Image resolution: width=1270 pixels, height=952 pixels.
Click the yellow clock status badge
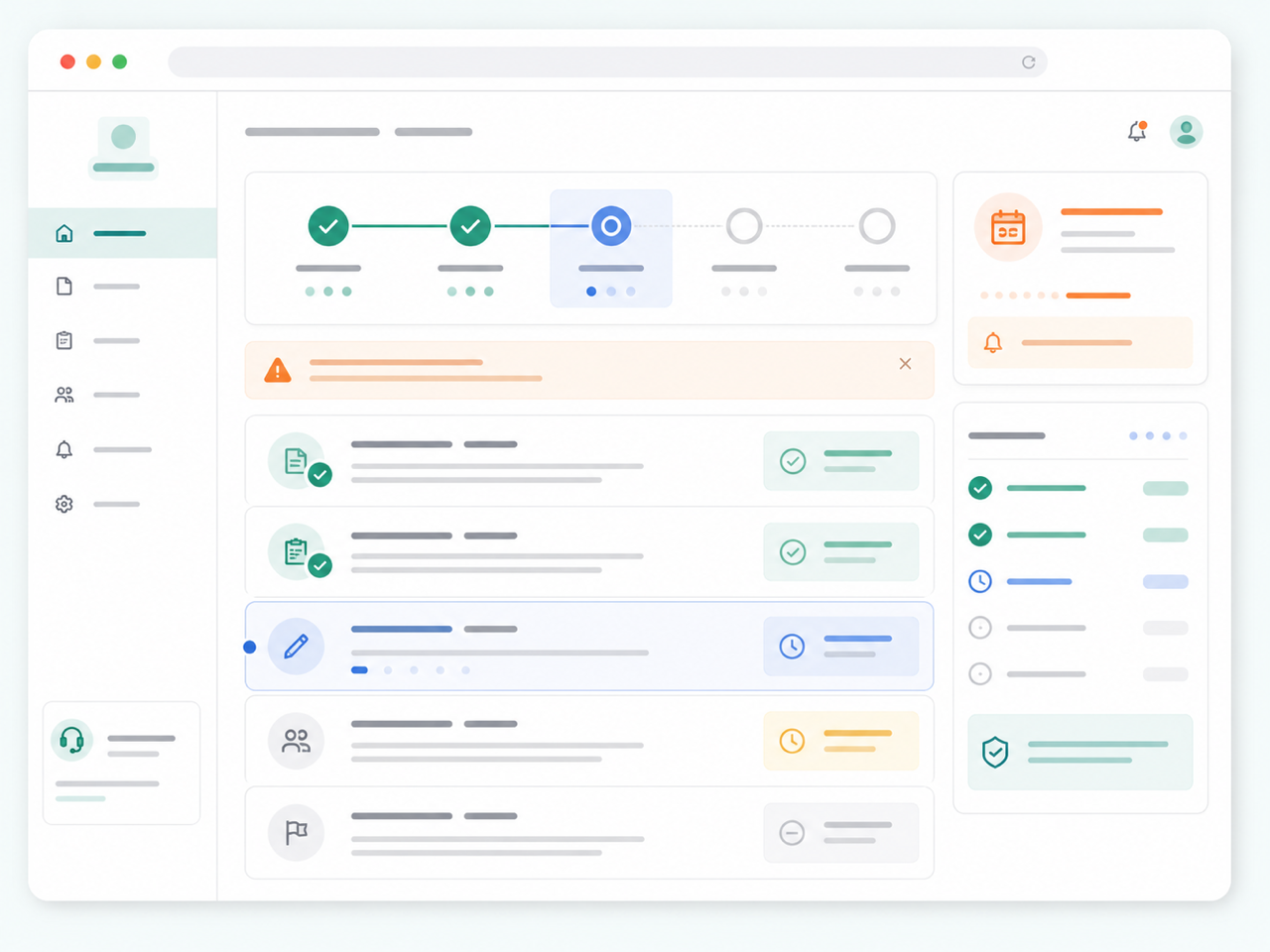coord(841,741)
